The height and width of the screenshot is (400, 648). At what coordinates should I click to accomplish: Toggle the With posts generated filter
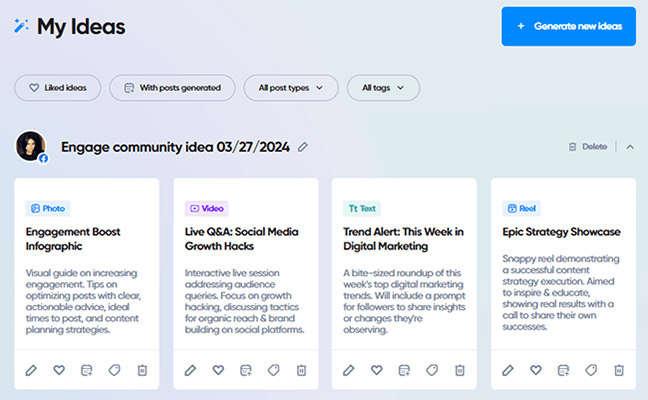(x=172, y=88)
